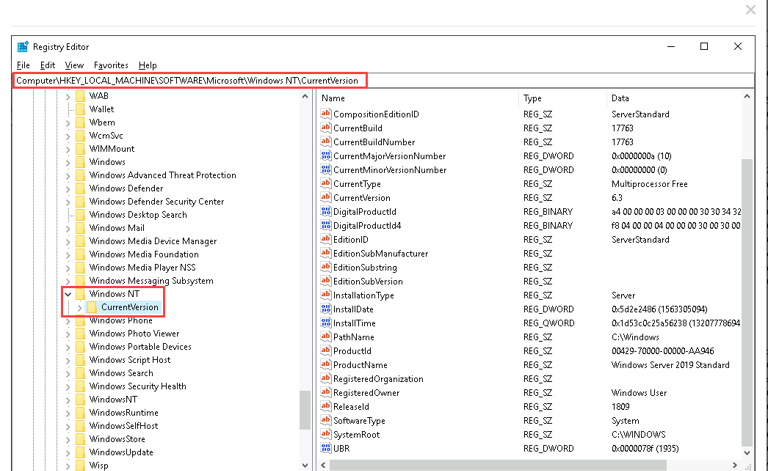The image size is (768, 471).
Task: Click the Registry Editor app icon in title bar
Action: click(23, 47)
